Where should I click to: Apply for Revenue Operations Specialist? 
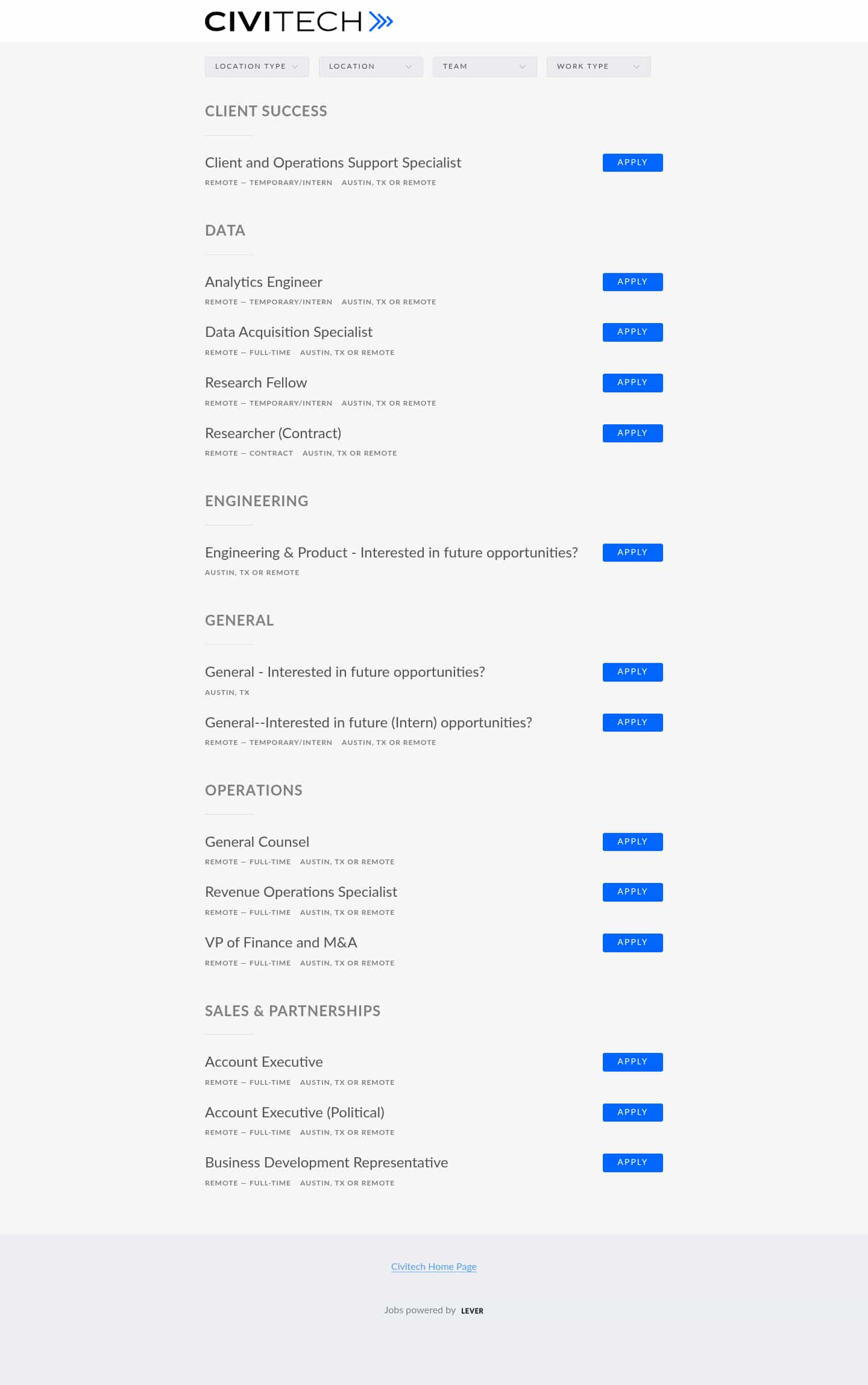coord(632,892)
